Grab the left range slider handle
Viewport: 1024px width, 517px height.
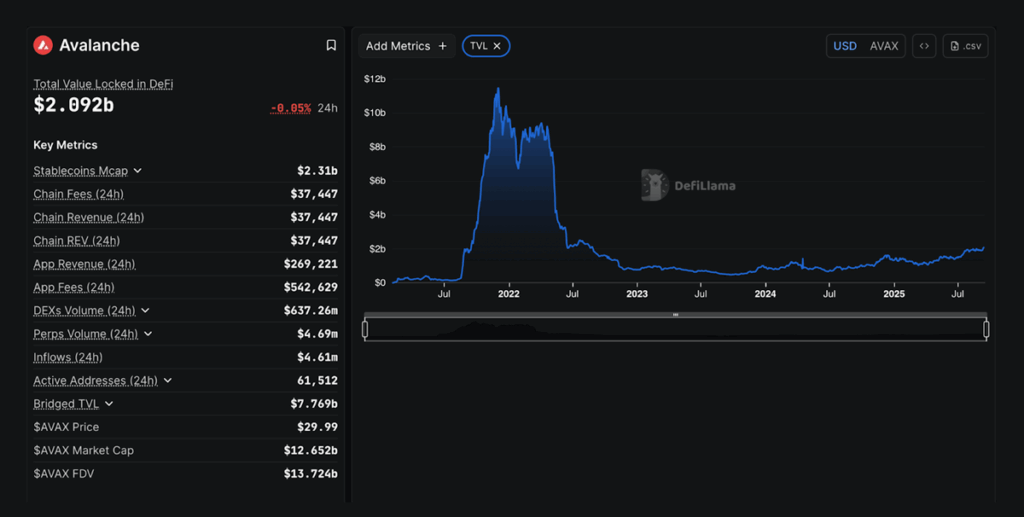pos(365,329)
